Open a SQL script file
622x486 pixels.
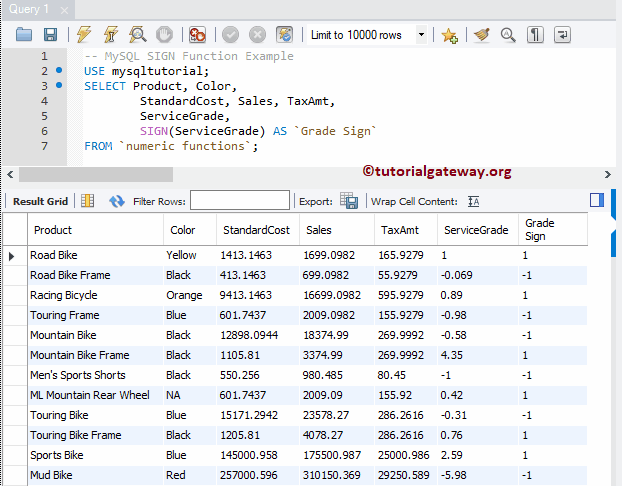pyautogui.click(x=24, y=35)
